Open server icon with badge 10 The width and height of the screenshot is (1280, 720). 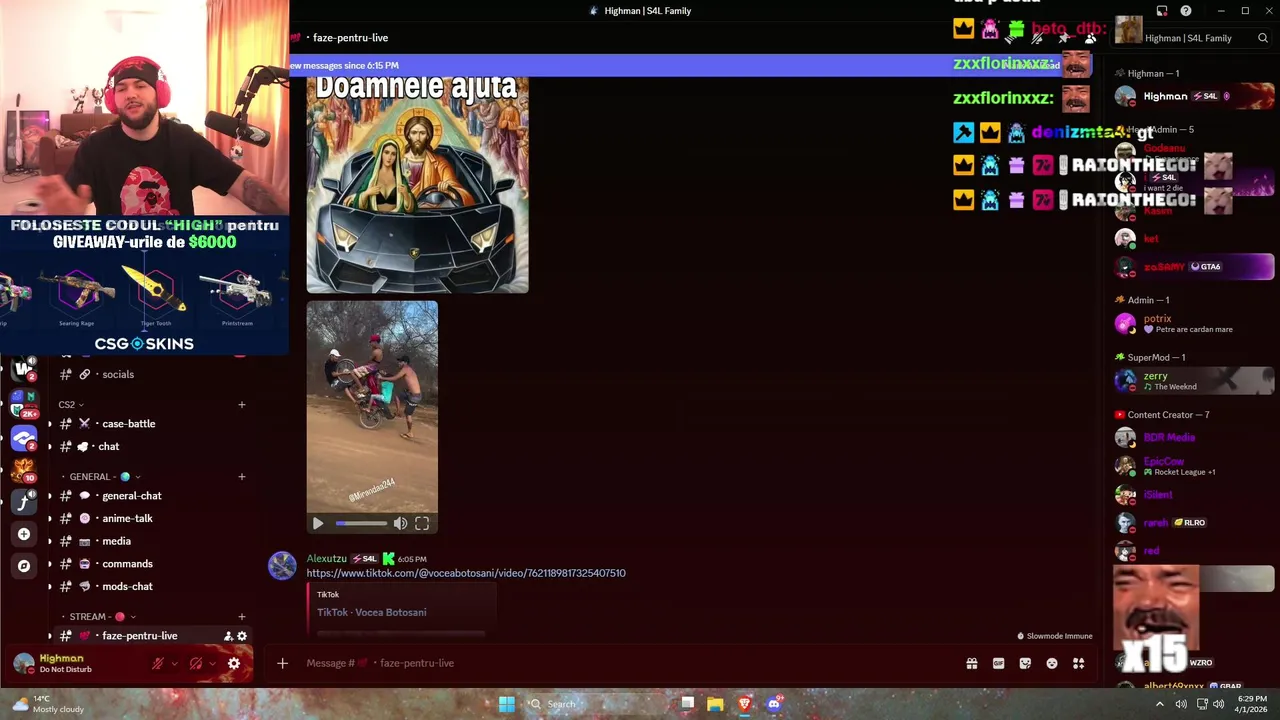pyautogui.click(x=24, y=469)
